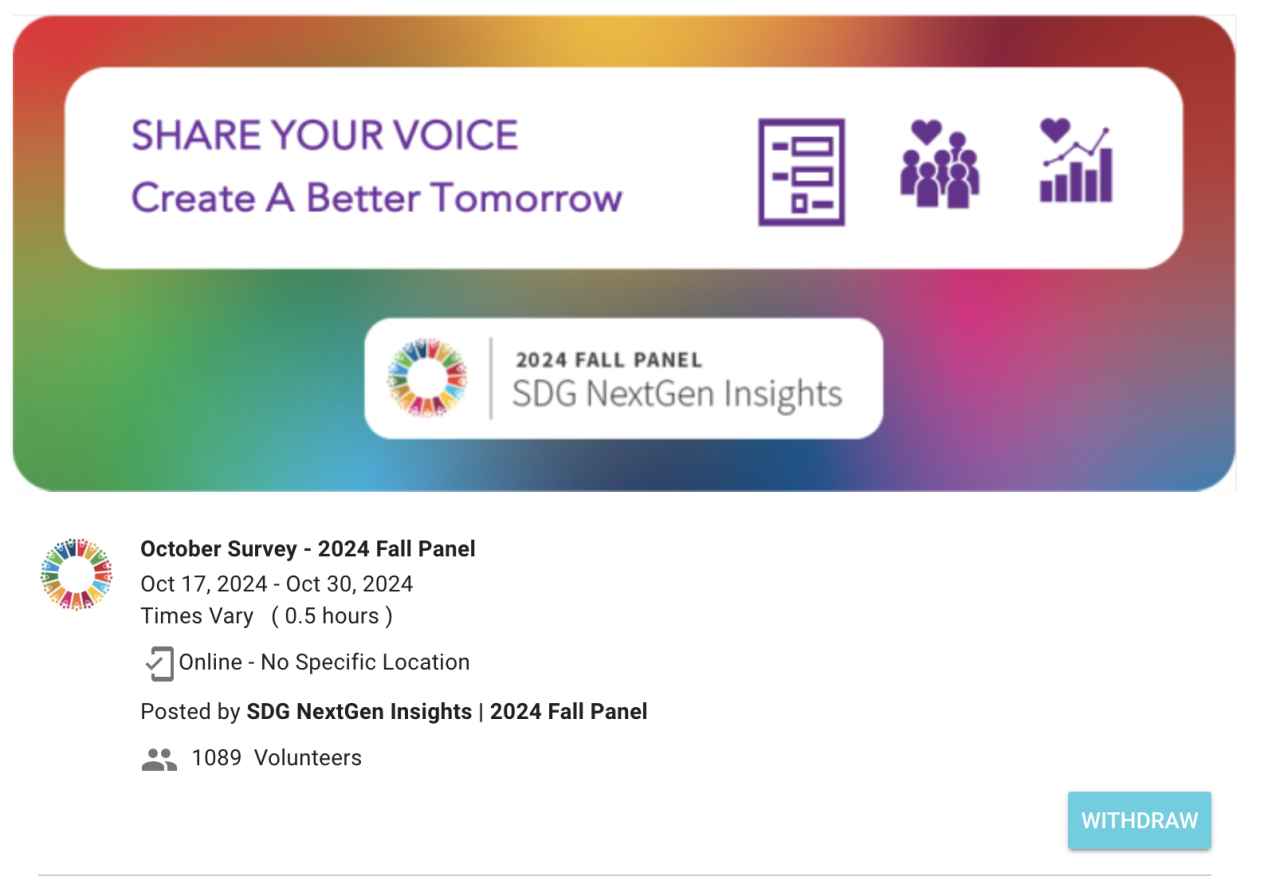Click the SDG wheel avatar beside October Survey

[76, 574]
